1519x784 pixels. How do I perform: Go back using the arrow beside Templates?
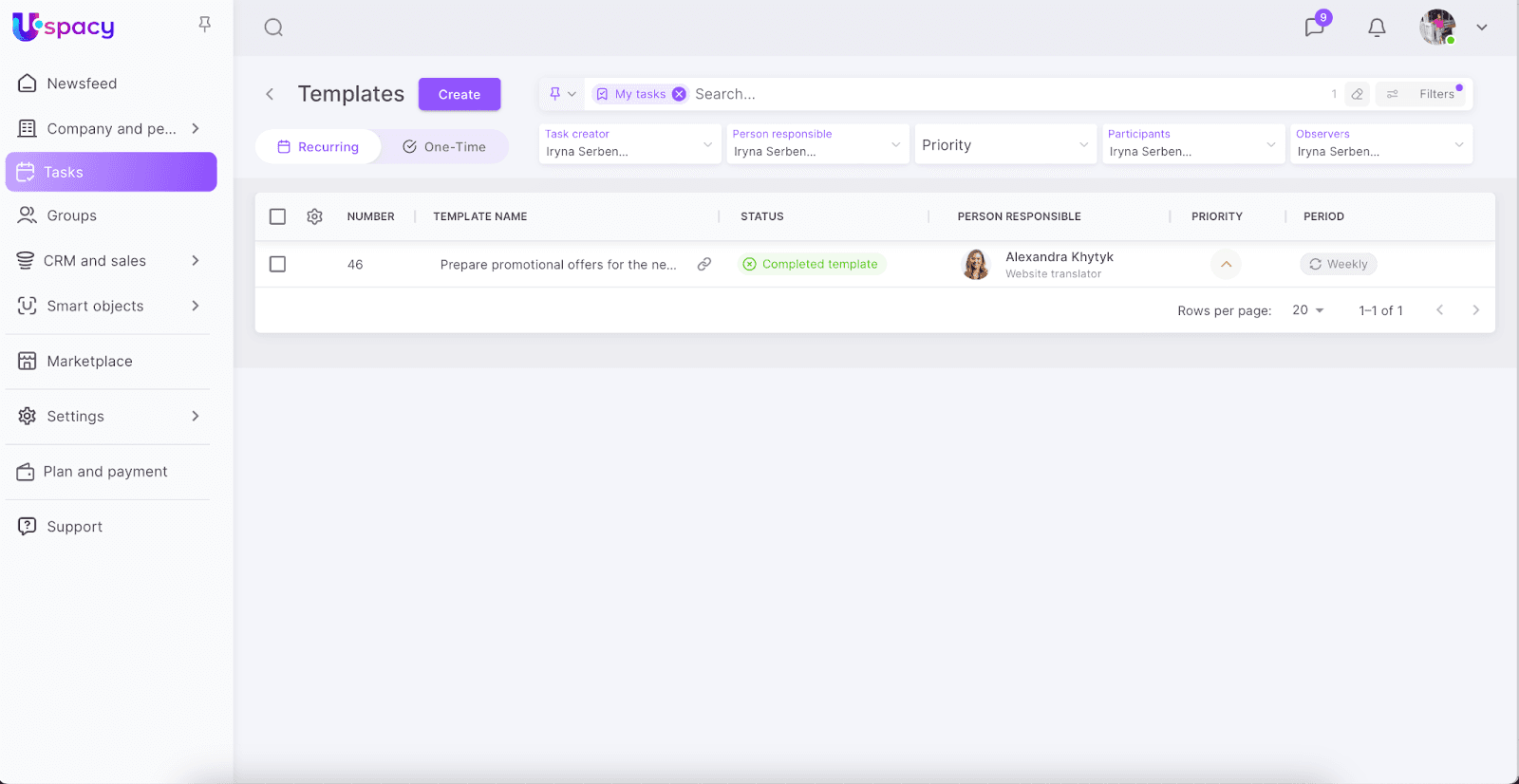pos(270,94)
